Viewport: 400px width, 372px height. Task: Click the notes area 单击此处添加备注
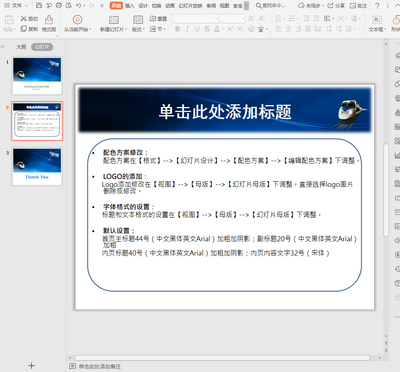point(99,366)
